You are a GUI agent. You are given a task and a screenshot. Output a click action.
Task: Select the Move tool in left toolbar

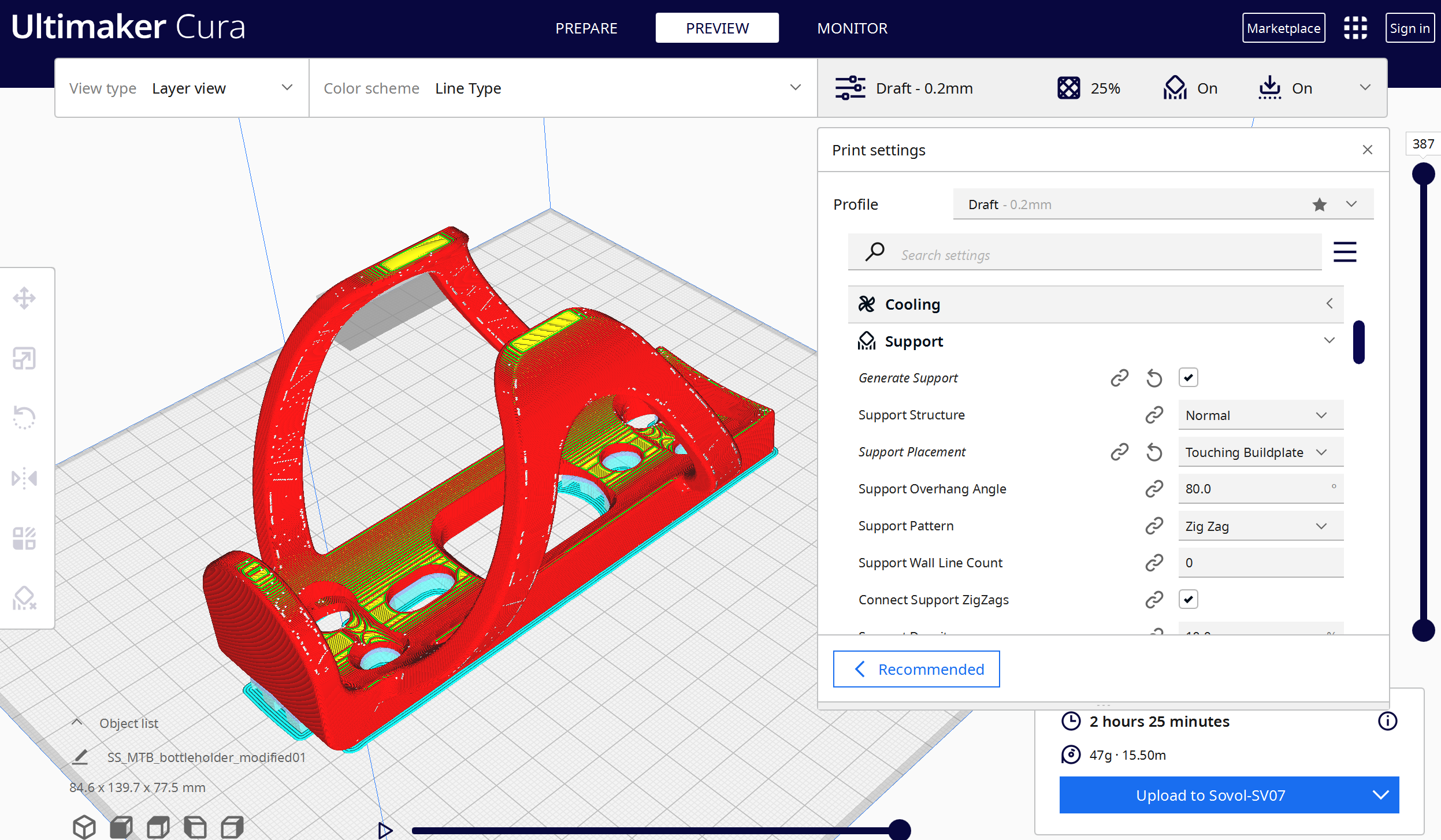24,299
